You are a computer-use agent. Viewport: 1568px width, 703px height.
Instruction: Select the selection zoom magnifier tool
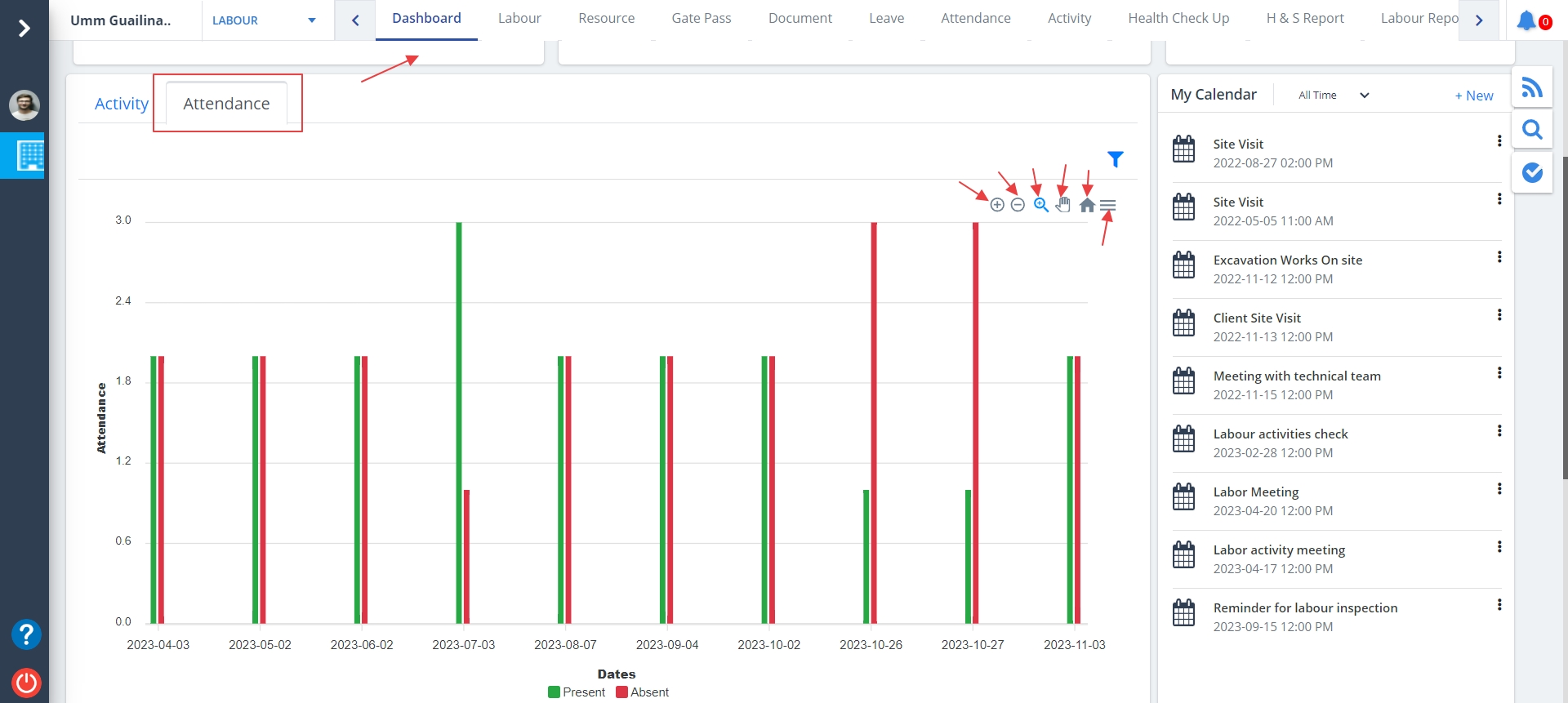coord(1040,205)
